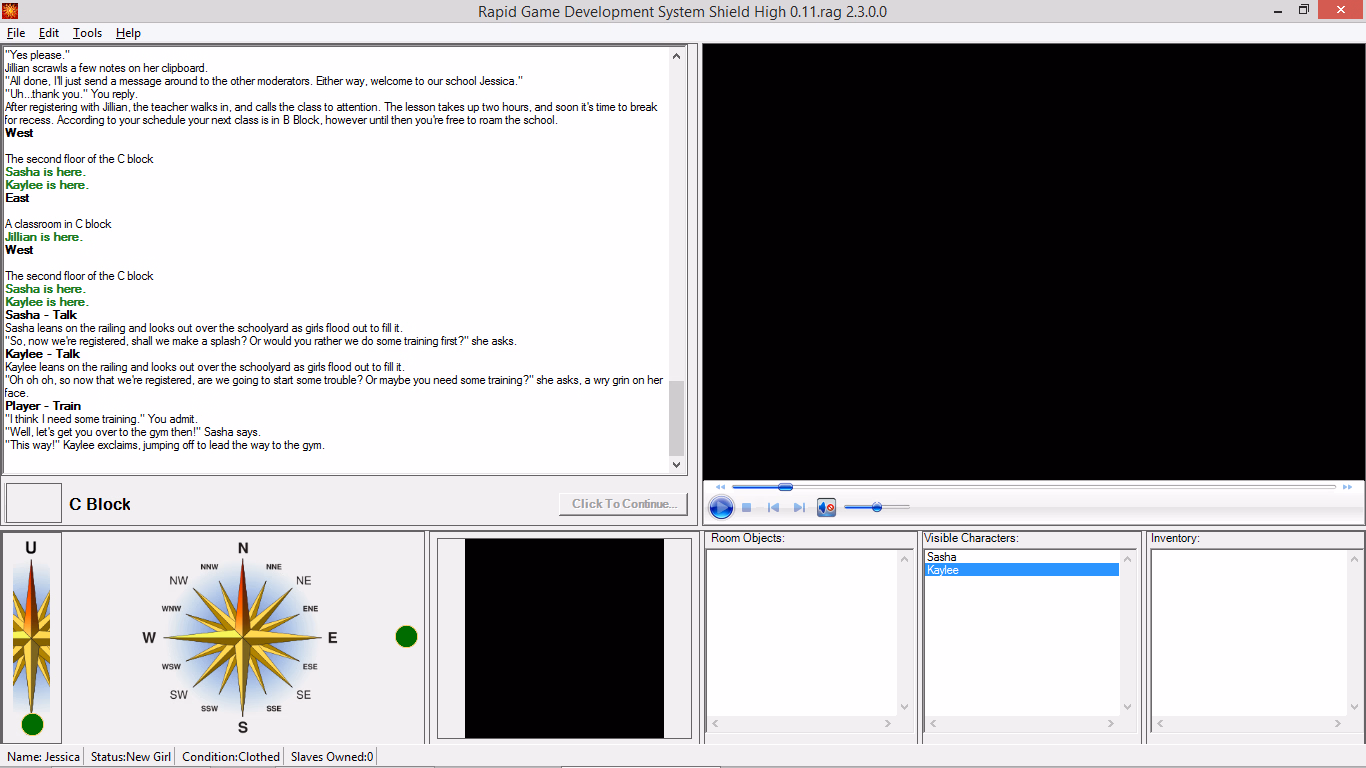Click the story text scrollbar thumb

[677, 418]
